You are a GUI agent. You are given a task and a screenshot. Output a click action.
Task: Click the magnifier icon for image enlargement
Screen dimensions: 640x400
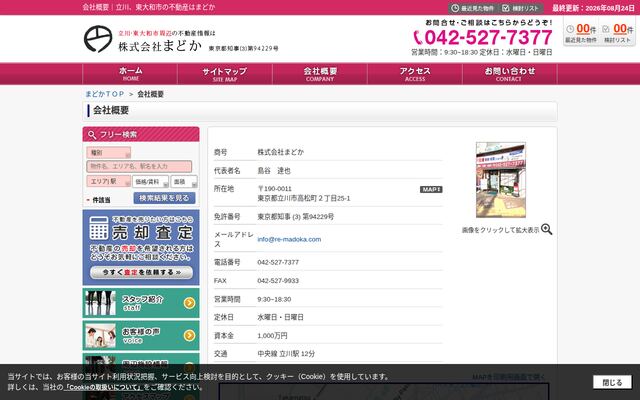[x=547, y=229]
